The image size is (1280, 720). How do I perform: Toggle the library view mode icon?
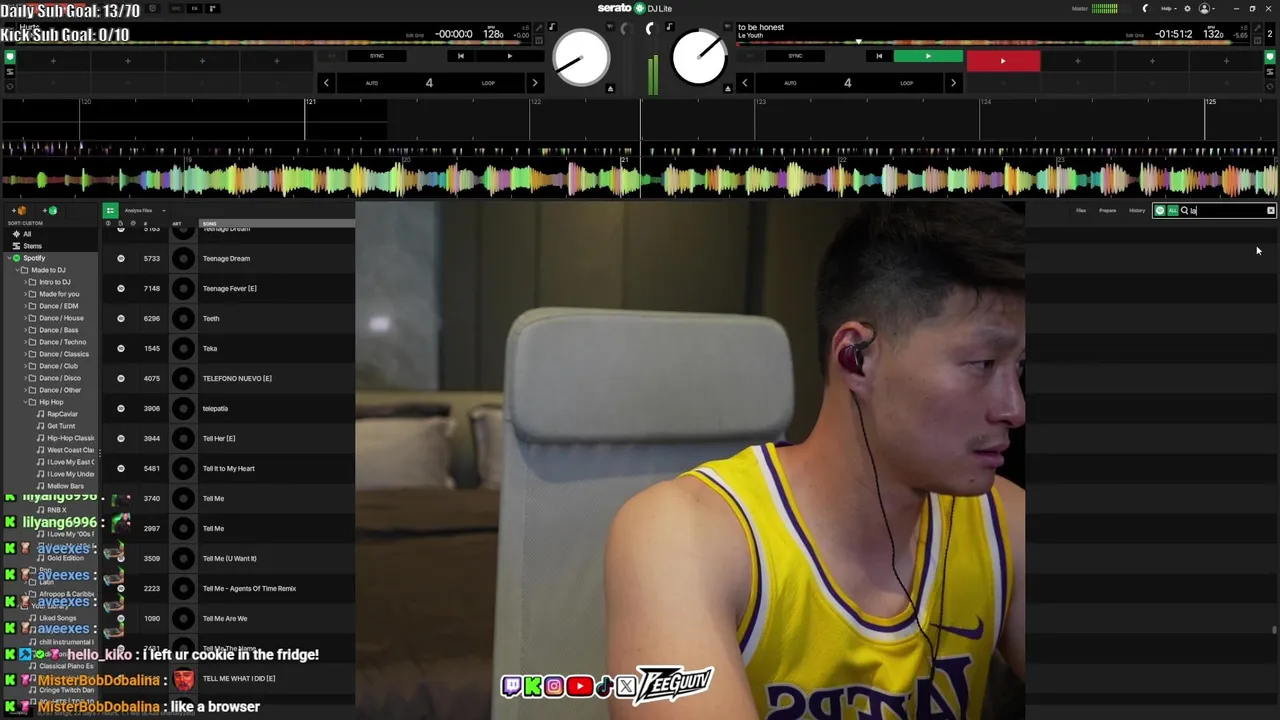click(x=110, y=211)
